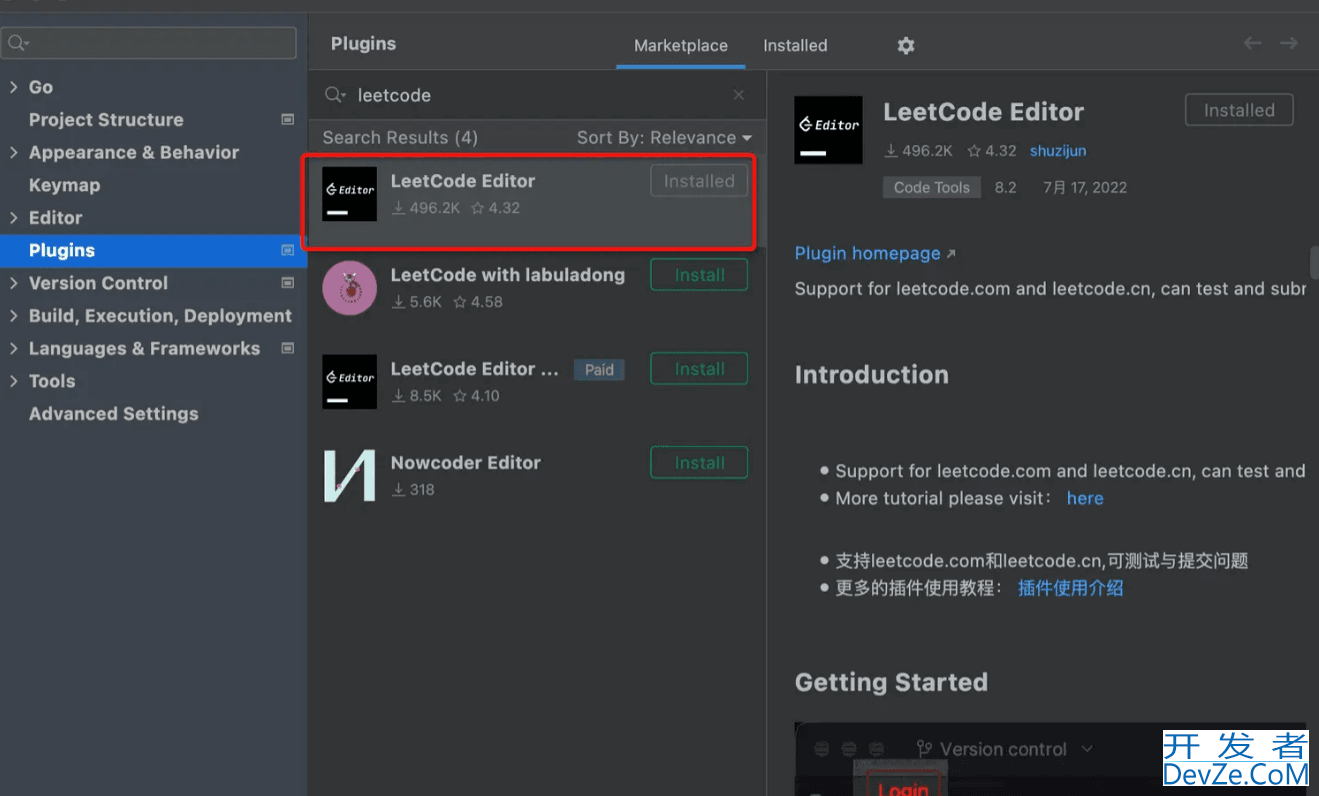Screen dimensions: 1319x796
Task: Click the Nowcoder Editor plugin icon
Action: tap(349, 476)
